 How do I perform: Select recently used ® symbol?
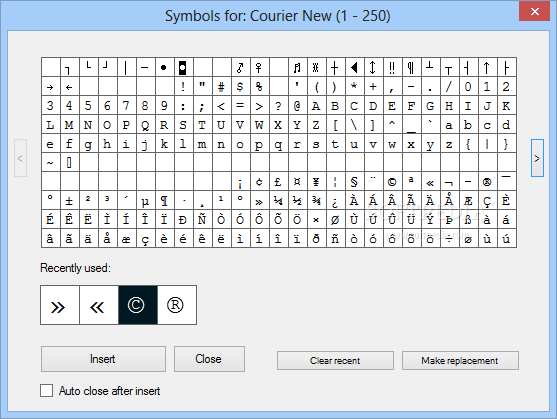coord(177,305)
